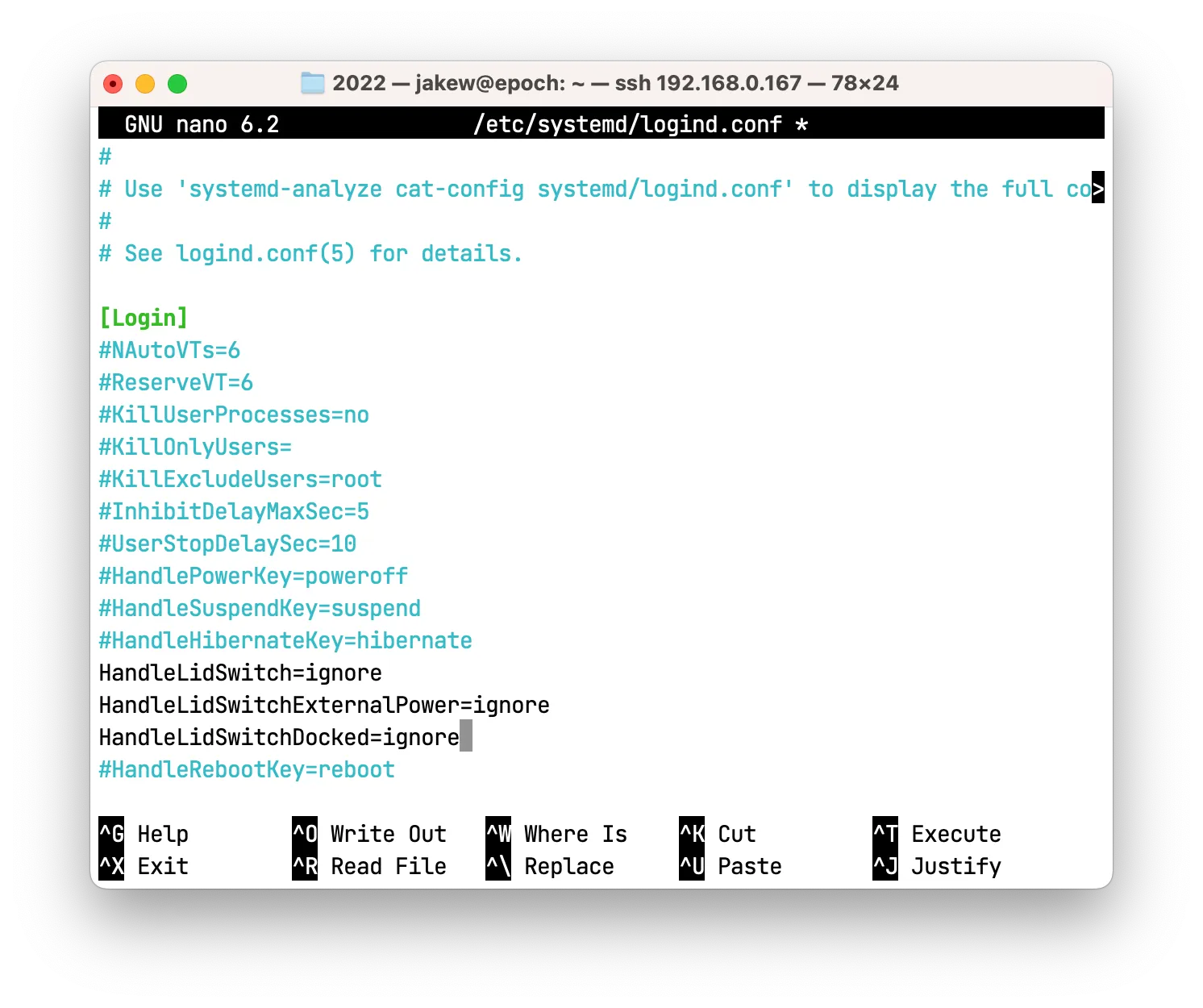Click the HandleLidSwitchDocked=ignore line
This screenshot has height=1008, width=1203.
point(279,737)
